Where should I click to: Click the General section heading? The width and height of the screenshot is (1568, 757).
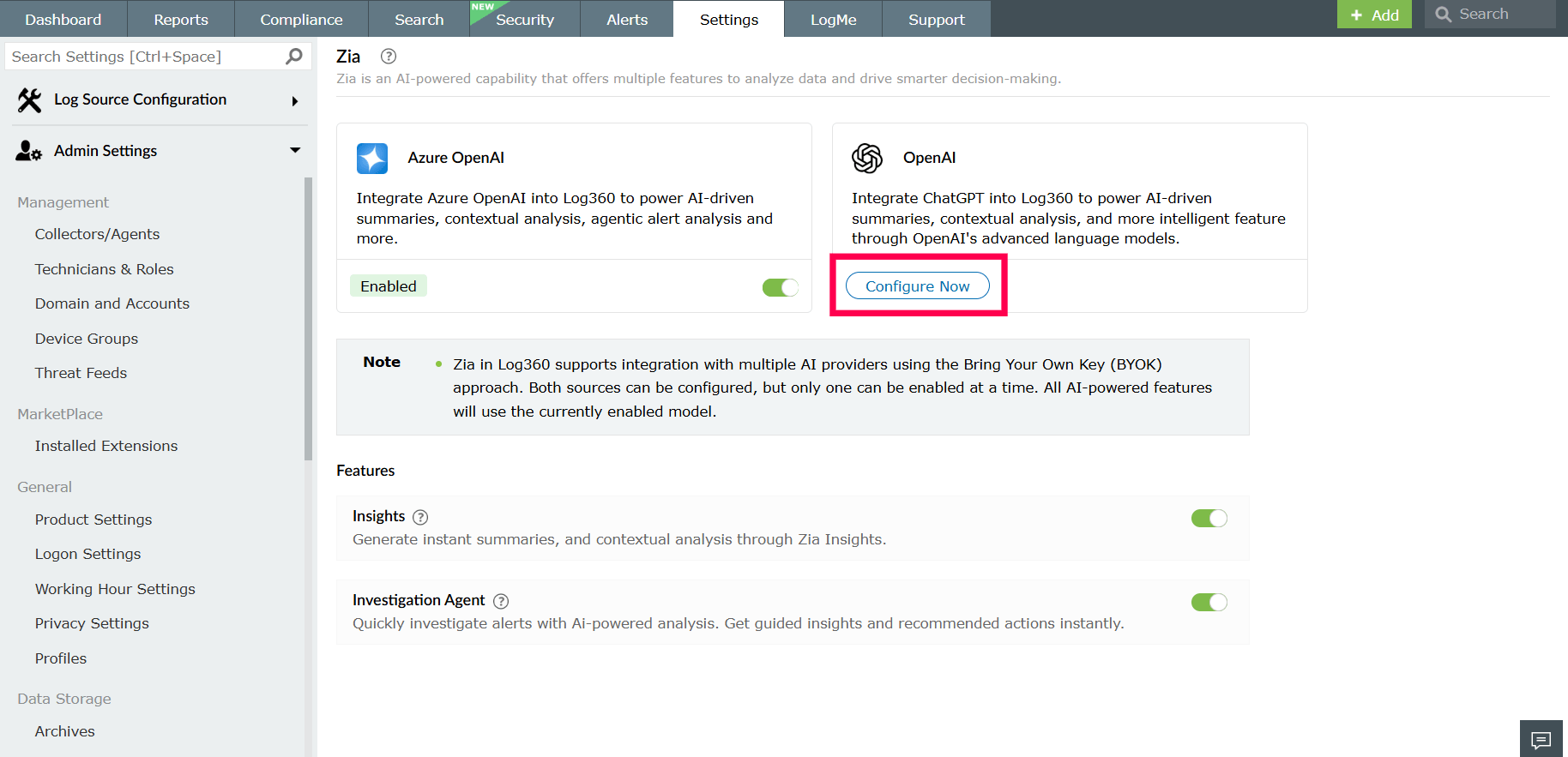point(45,487)
